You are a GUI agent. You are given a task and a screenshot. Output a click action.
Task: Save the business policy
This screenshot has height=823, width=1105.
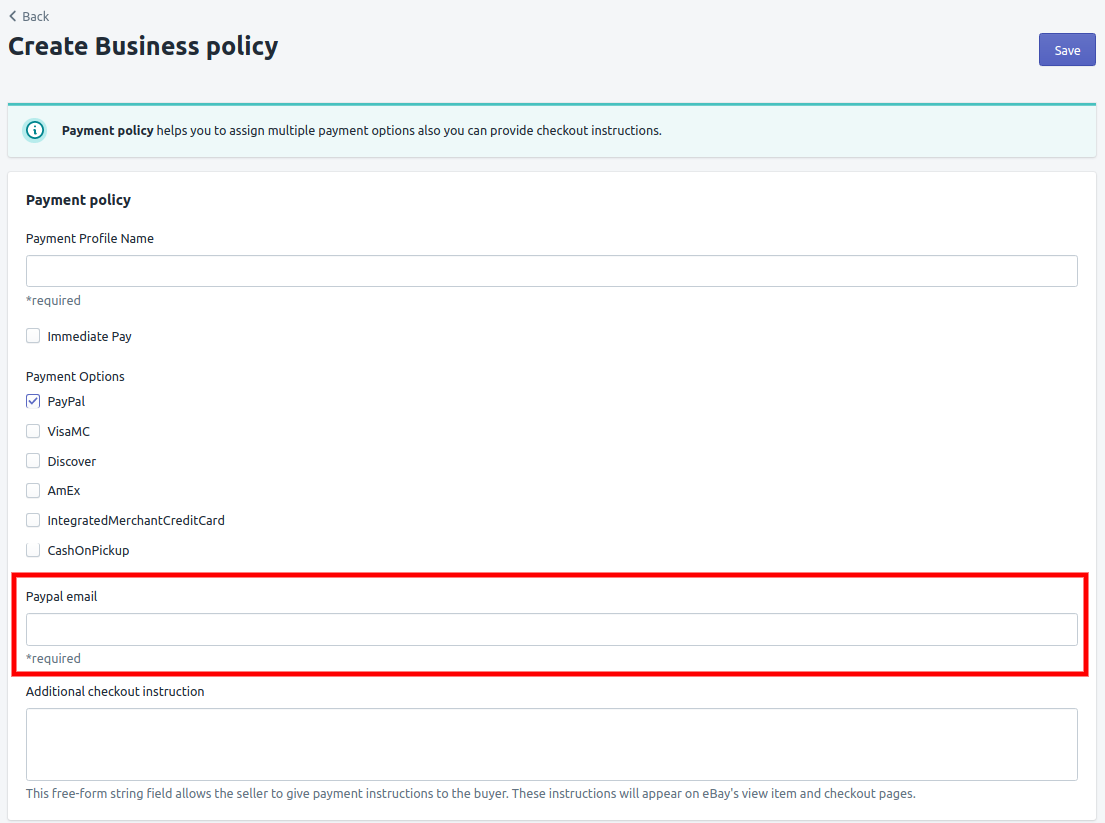1067,50
